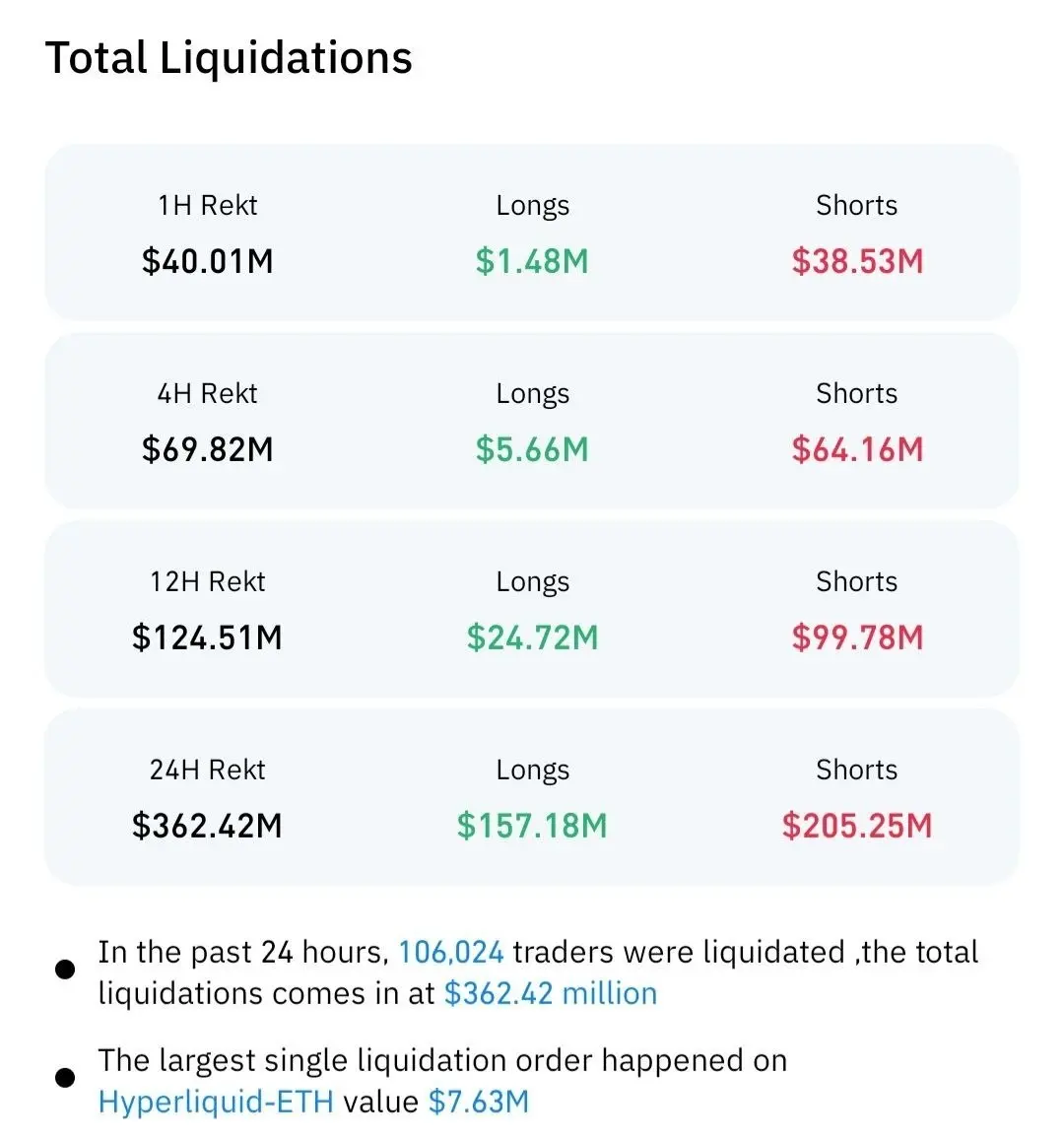This screenshot has width=1064, height=1140.
Task: Click the 1H Shorts value $38.53M
Action: pyautogui.click(x=857, y=261)
